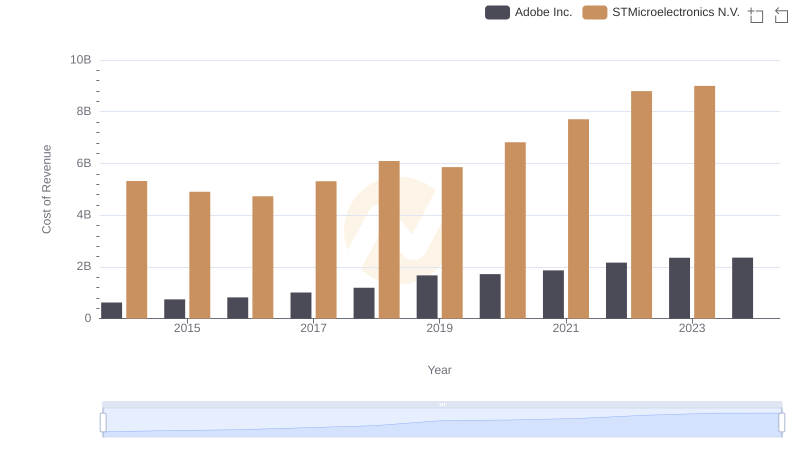
Task: Select the STMicroelectronics bar for 2023
Action: tap(704, 202)
